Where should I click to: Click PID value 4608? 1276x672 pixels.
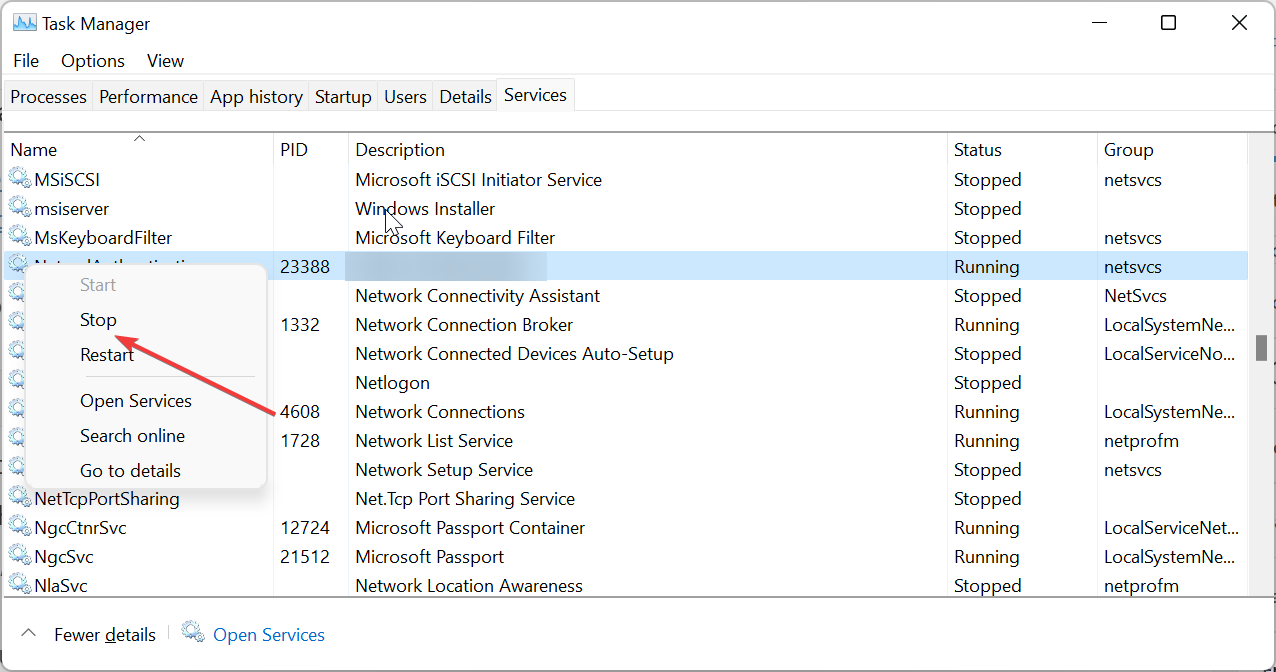300,412
